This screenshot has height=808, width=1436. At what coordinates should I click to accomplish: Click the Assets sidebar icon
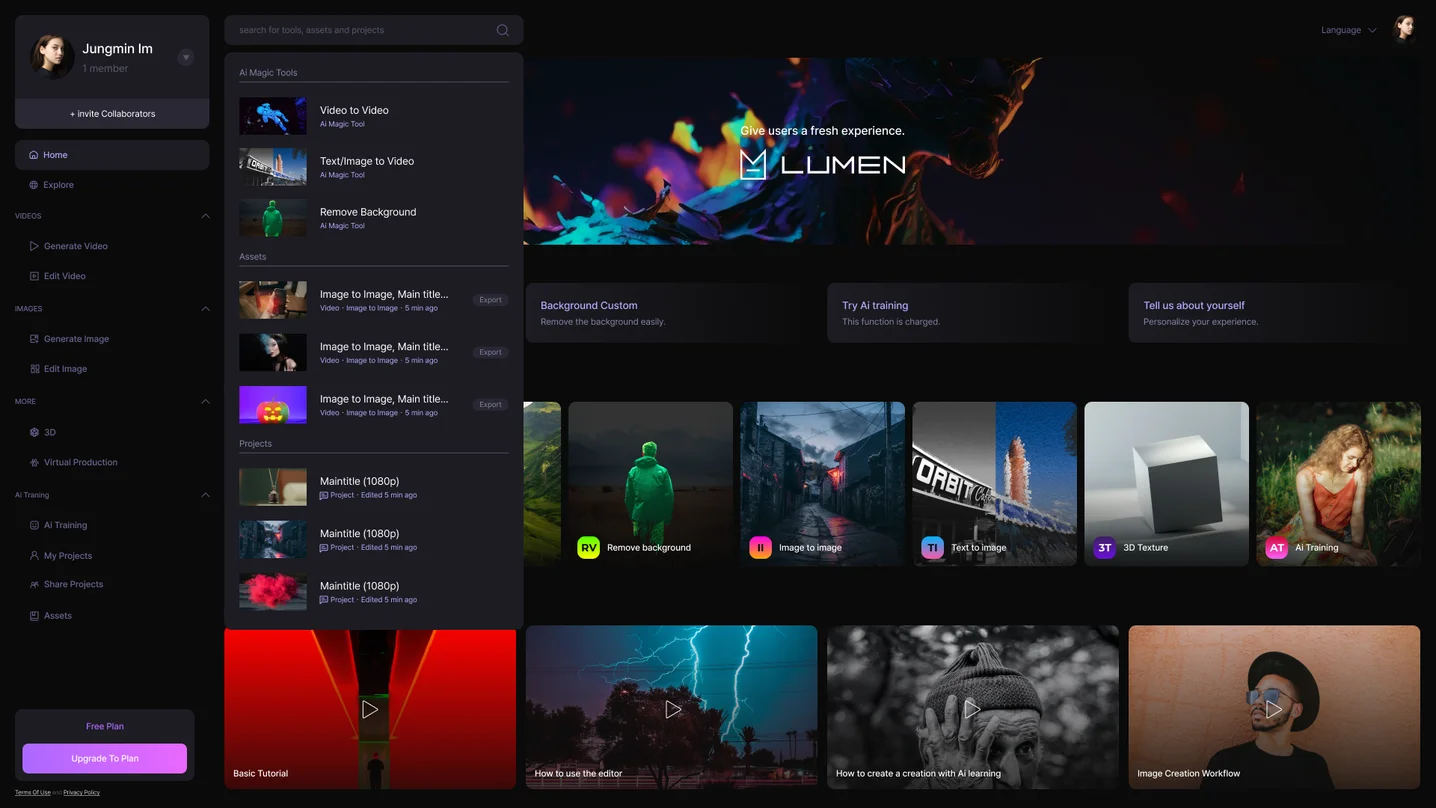pyautogui.click(x=34, y=615)
